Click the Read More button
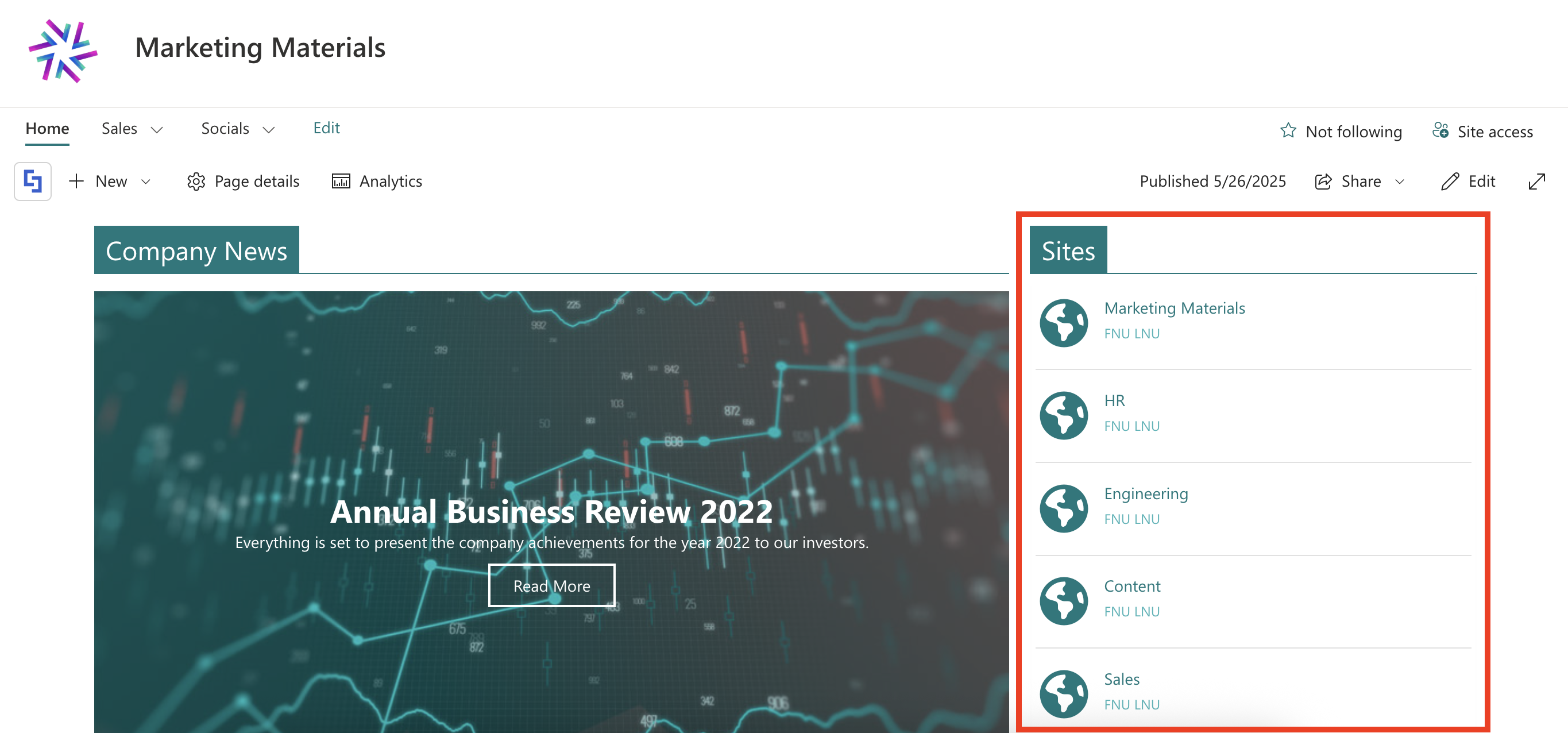The image size is (1568, 733). click(551, 585)
